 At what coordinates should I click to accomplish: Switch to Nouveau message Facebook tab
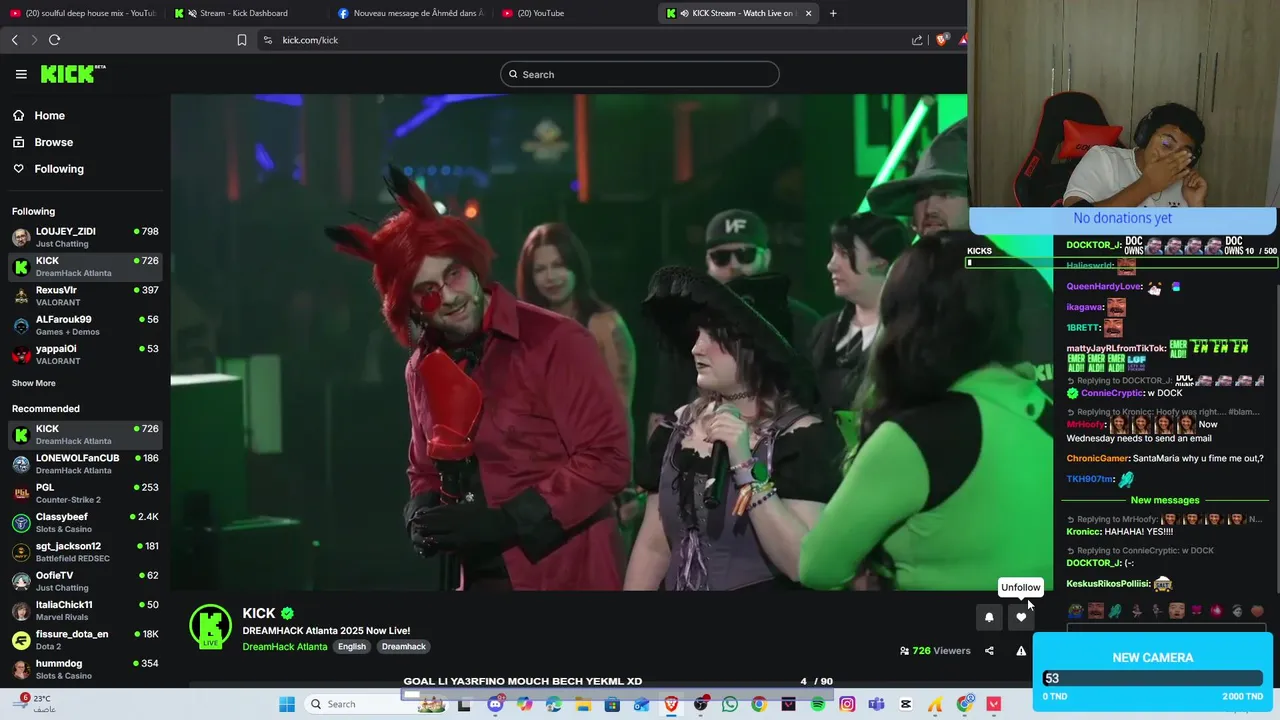pos(410,13)
